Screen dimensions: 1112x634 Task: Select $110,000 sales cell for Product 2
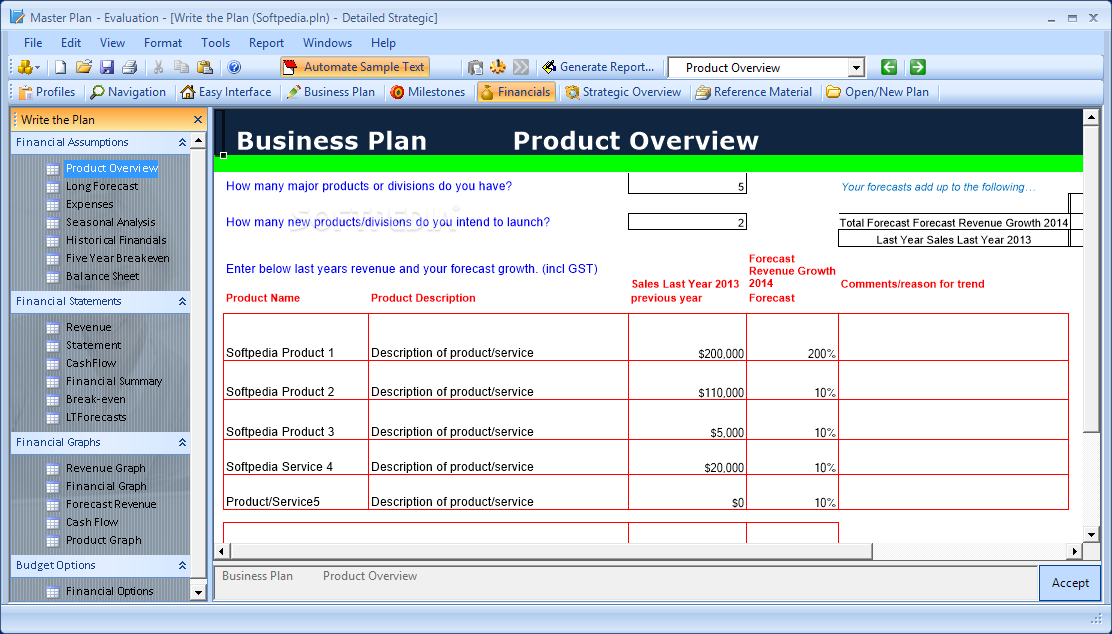[x=687, y=380]
